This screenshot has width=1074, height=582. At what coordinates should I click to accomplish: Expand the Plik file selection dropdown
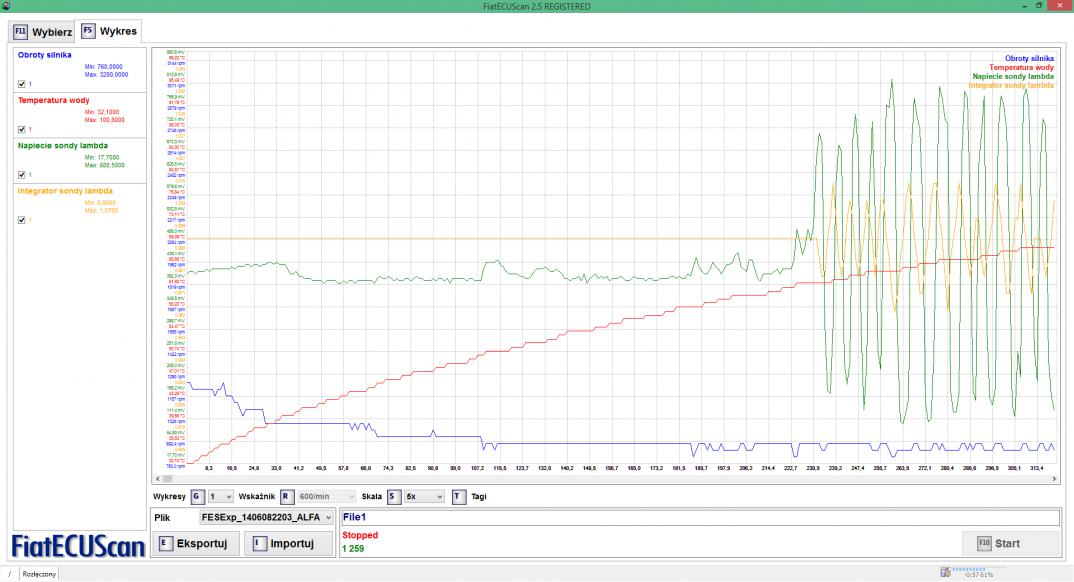click(267, 517)
